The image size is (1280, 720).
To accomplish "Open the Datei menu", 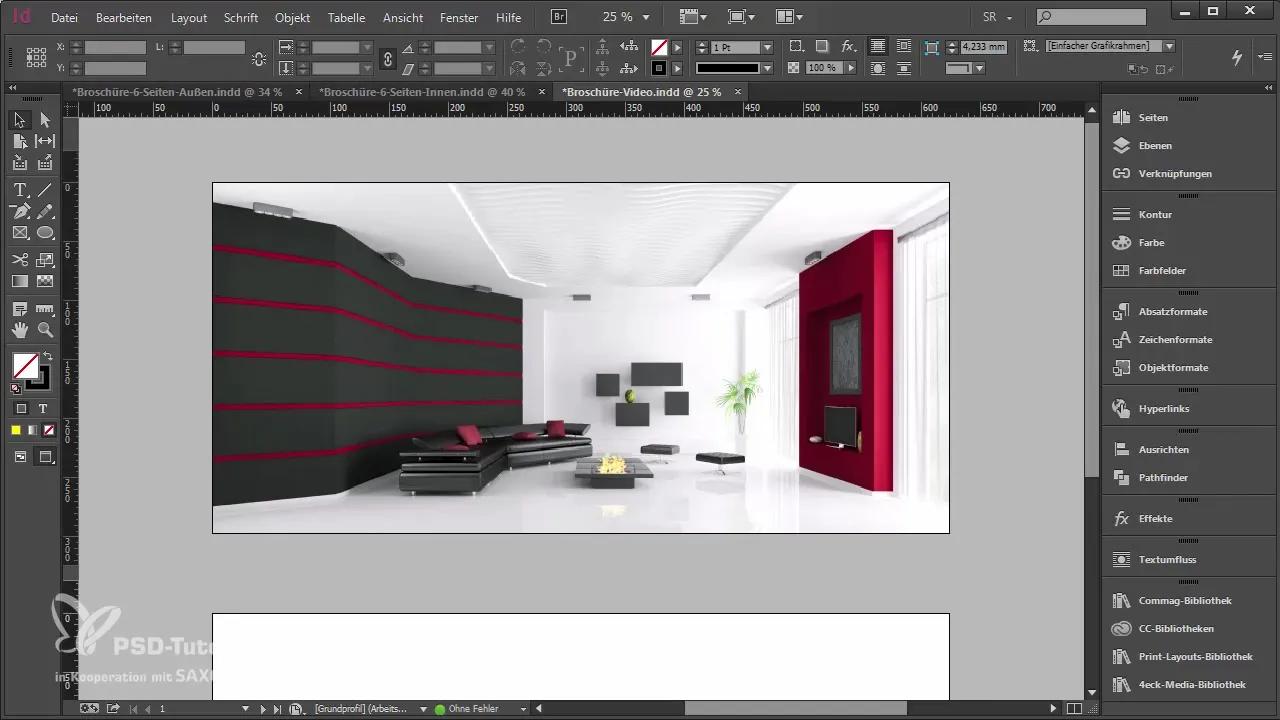I will coord(64,18).
